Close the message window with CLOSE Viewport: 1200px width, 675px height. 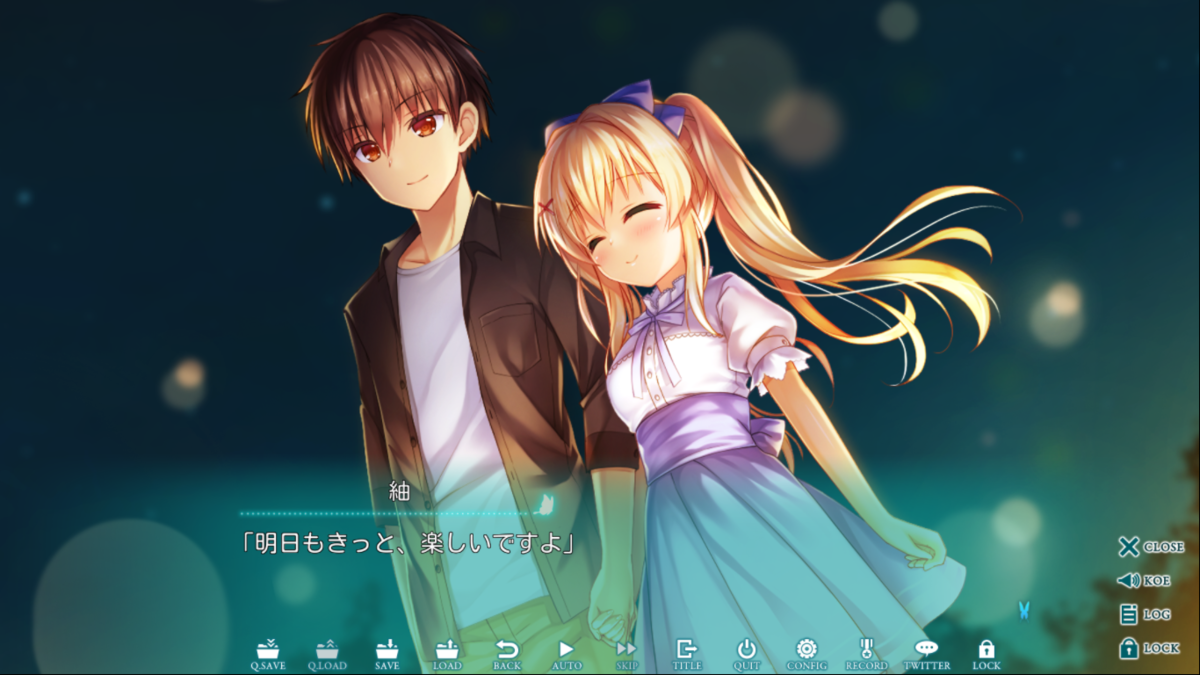pyautogui.click(x=1151, y=547)
